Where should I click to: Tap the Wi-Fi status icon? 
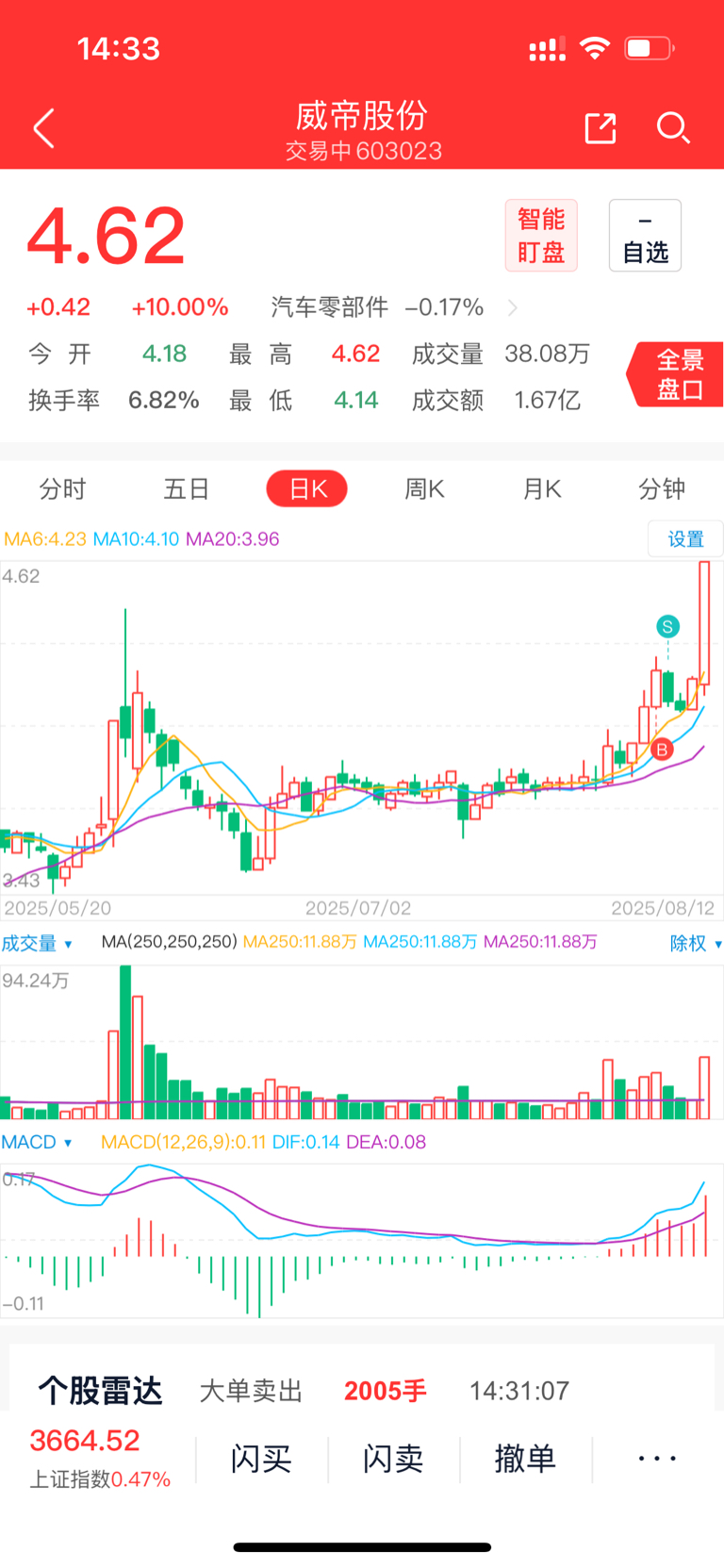pos(595,48)
